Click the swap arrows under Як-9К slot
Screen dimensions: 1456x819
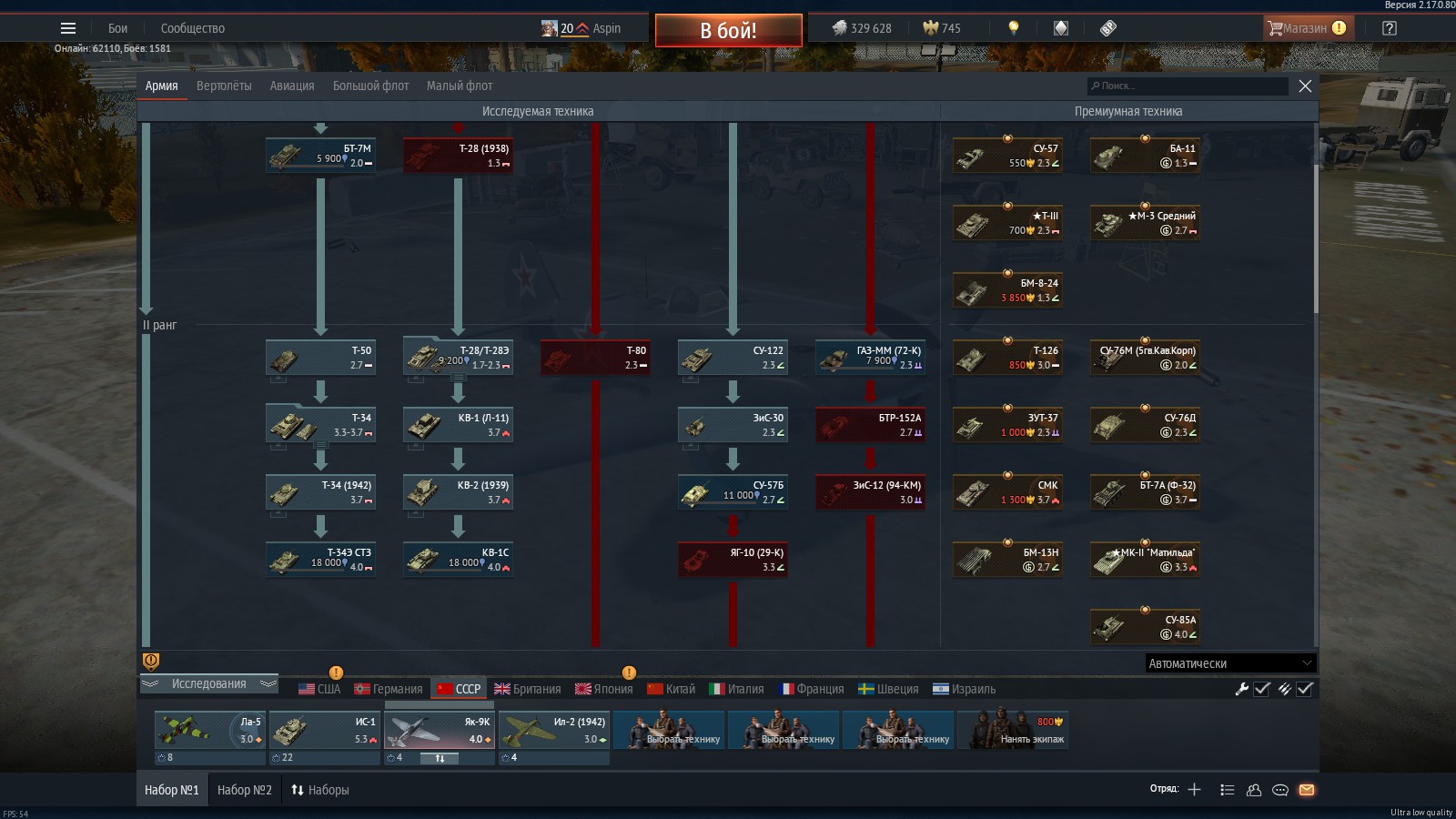pyautogui.click(x=440, y=757)
